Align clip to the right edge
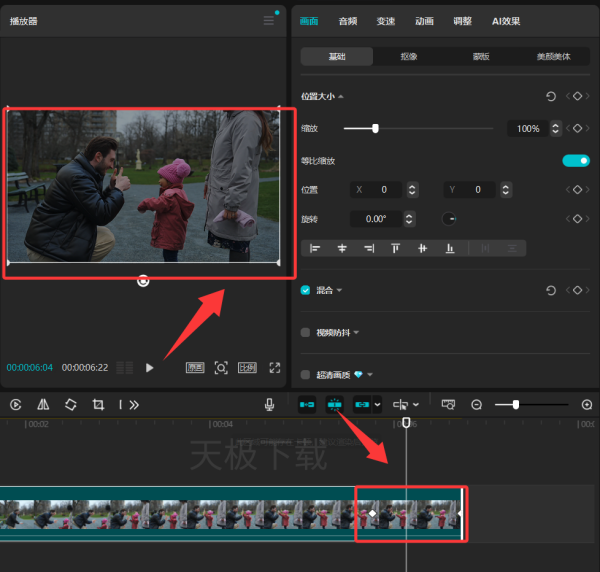600x572 pixels. click(369, 249)
